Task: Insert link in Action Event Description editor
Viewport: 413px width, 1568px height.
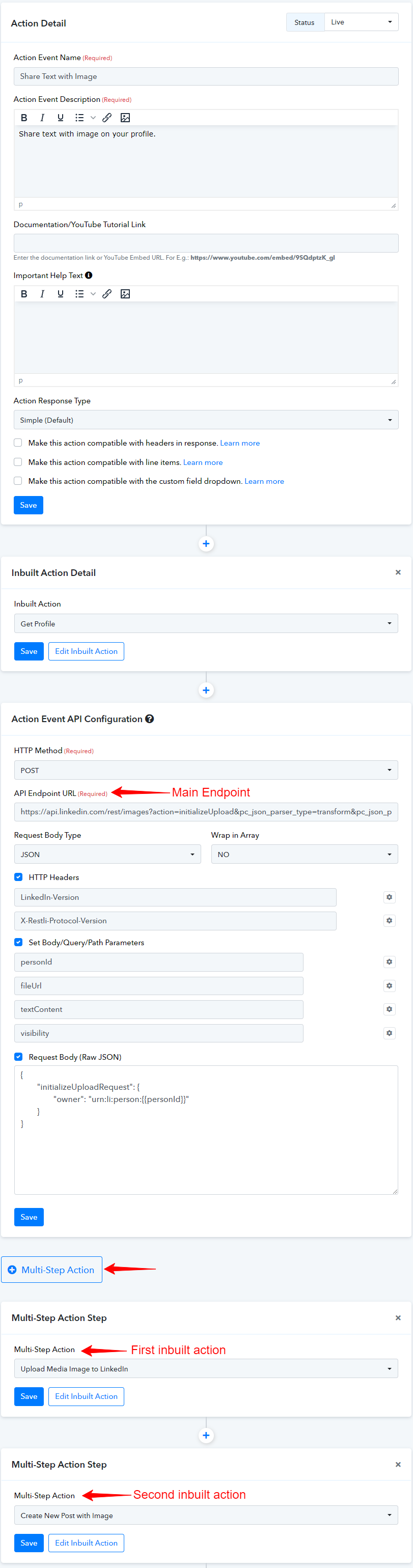Action: tap(107, 118)
